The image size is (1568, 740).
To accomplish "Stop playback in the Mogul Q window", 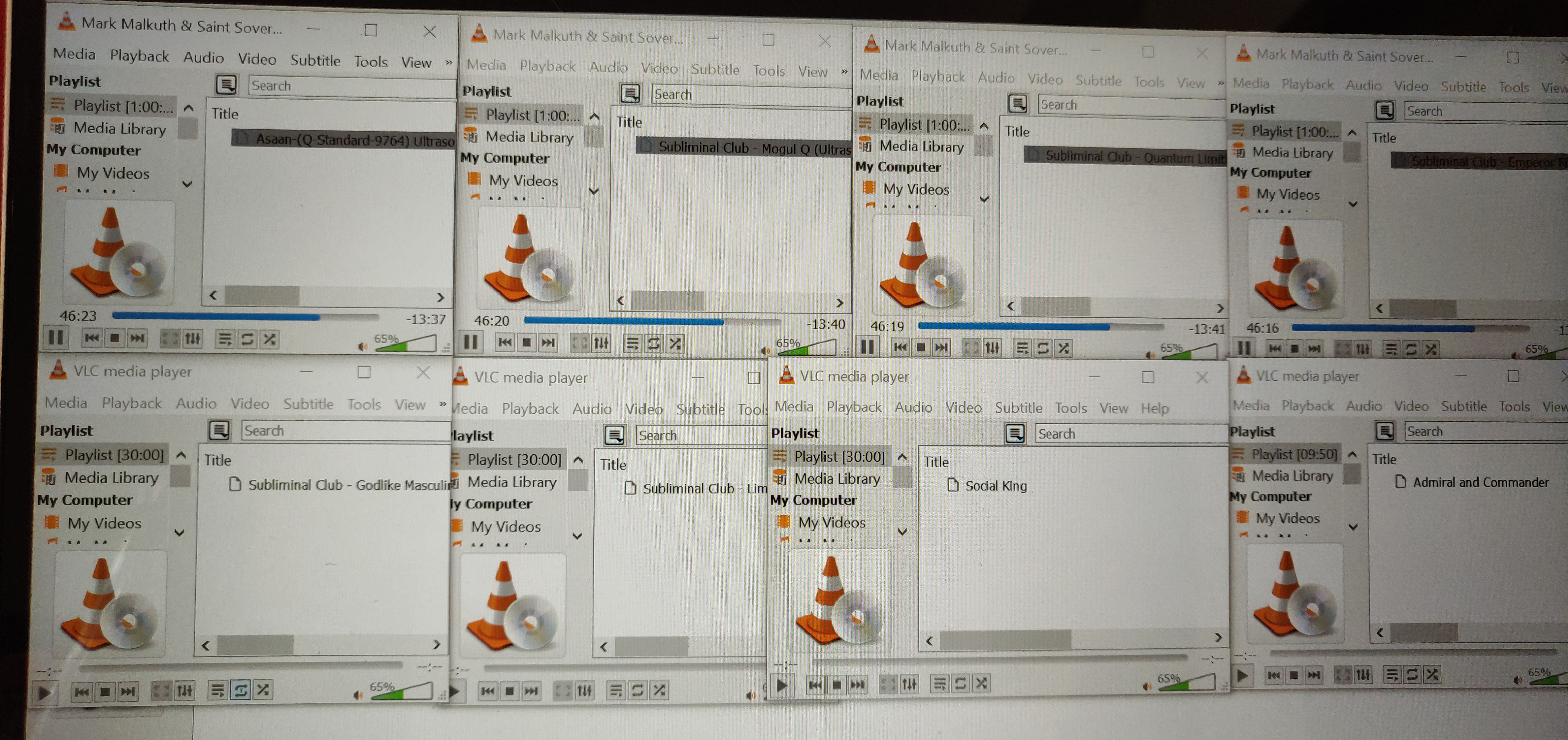I will [x=526, y=342].
